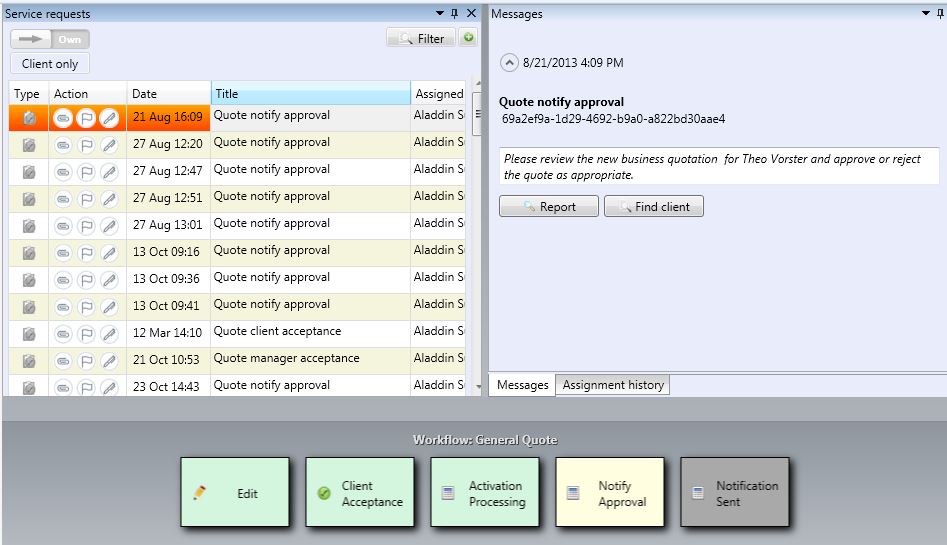Click attachment icon in 21 Aug 16:09 row
The height and width of the screenshot is (545, 947).
click(63, 118)
